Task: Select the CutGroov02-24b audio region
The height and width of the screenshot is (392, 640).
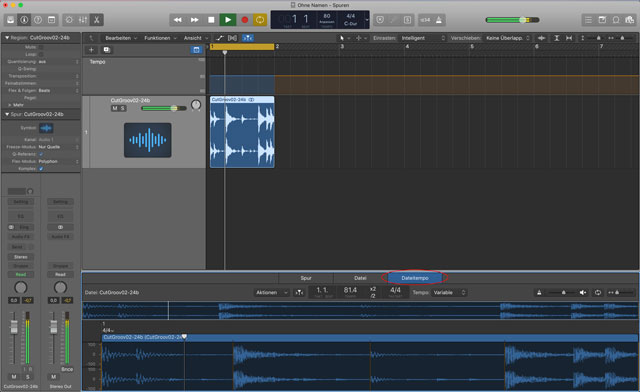Action: coord(242,132)
